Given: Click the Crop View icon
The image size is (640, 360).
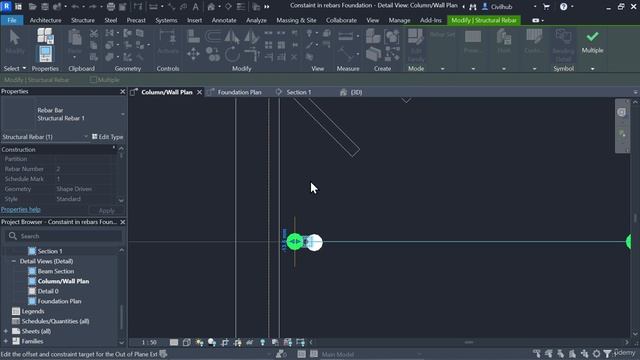Looking at the screenshot, I should point(225,342).
